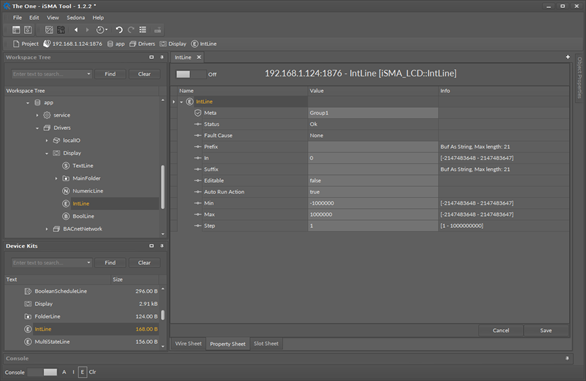Viewport: 586px width, 381px height.
Task: Click the light grid icon in toolbar
Action: (49, 30)
